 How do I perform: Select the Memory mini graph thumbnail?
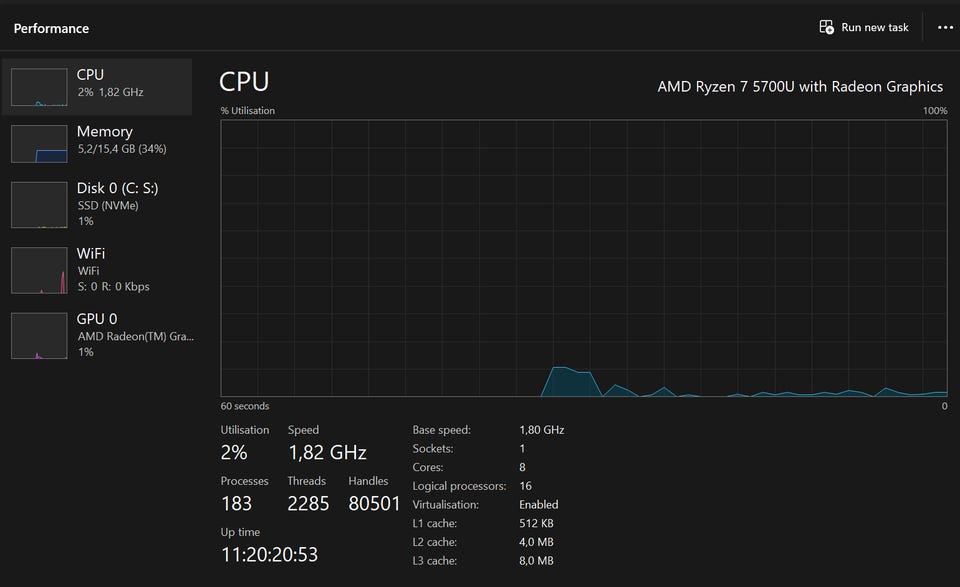click(39, 144)
